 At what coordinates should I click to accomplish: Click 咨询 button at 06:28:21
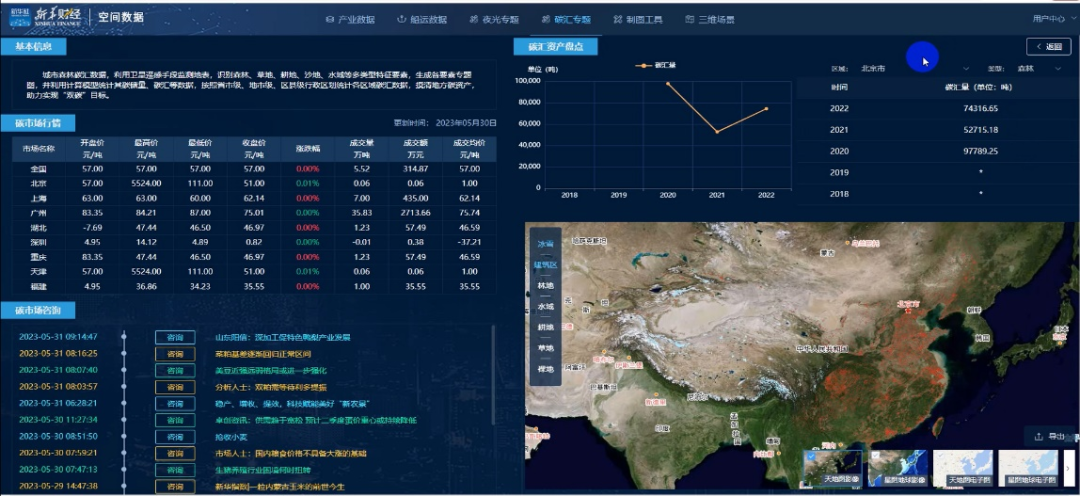point(175,404)
